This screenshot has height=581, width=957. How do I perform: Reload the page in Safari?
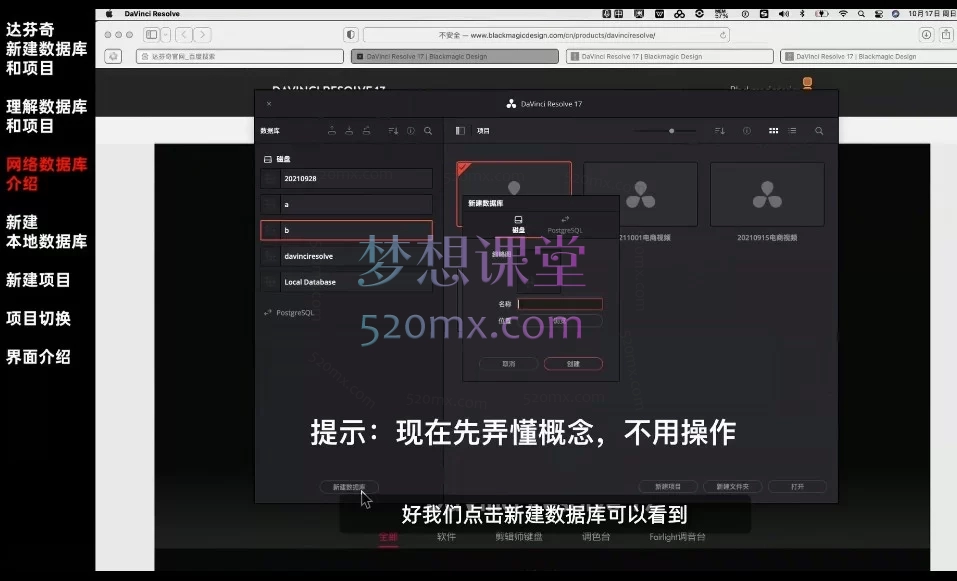723,35
